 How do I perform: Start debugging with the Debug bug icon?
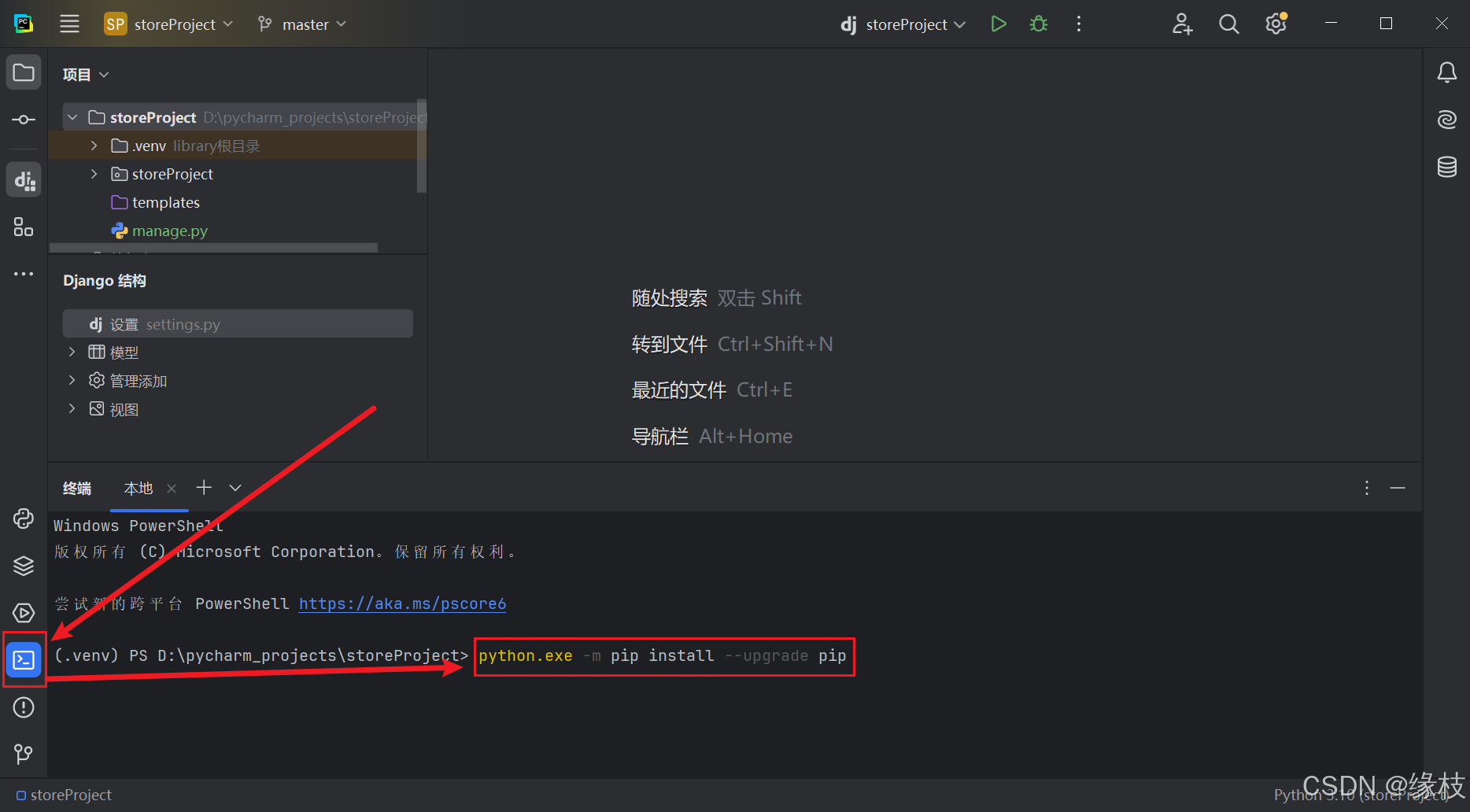point(1038,24)
